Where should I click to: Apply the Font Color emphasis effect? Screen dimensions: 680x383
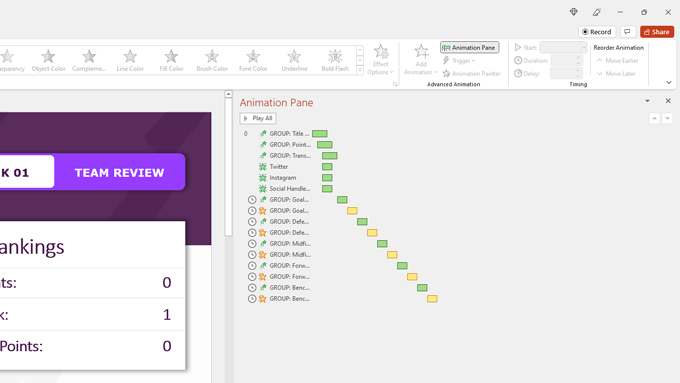coord(253,60)
